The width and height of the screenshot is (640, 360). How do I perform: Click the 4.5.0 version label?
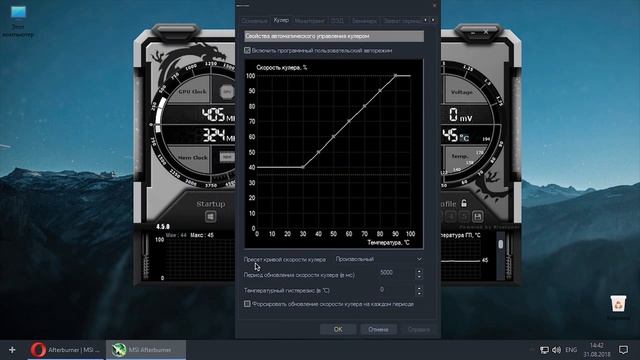163,227
